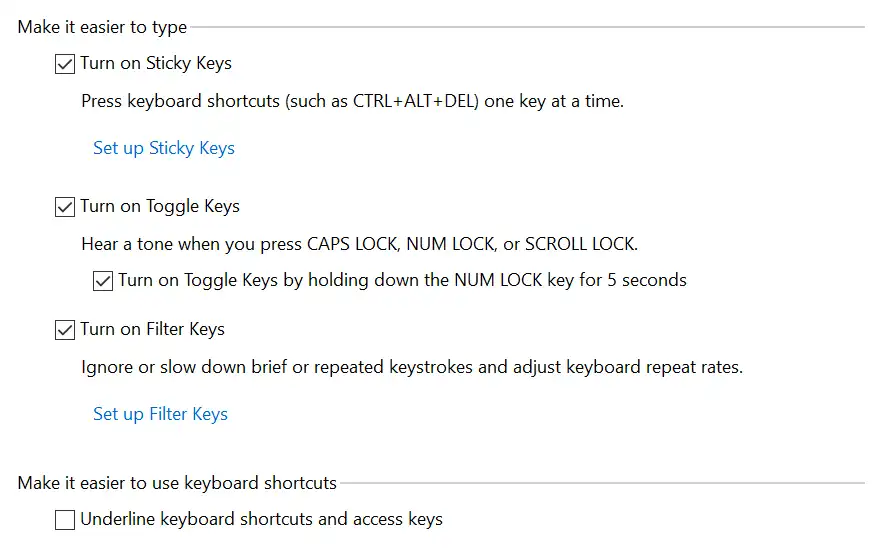This screenshot has height=557, width=879.
Task: Open the Set up Sticky Keys link
Action: point(164,148)
